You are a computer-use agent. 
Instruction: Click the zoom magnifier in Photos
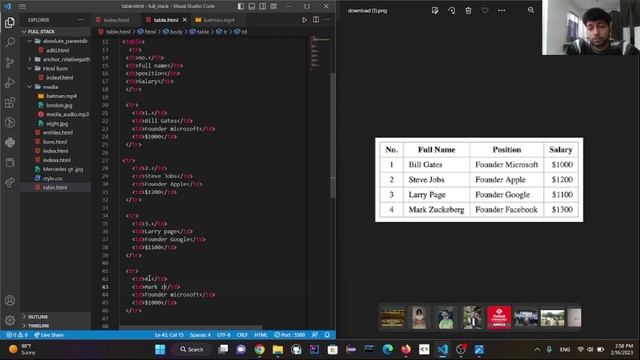[531, 10]
